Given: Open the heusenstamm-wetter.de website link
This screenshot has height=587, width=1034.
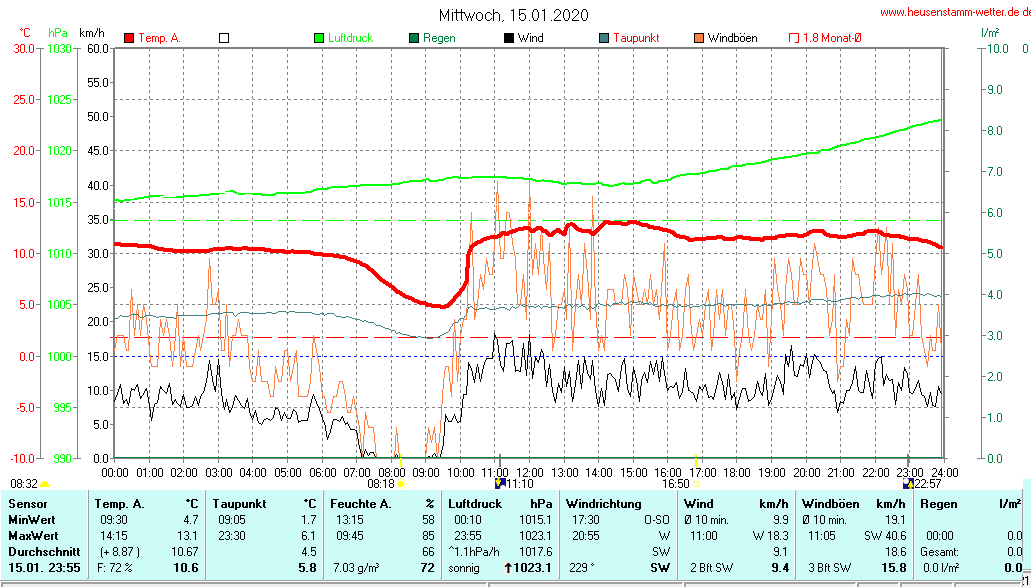Looking at the screenshot, I should (954, 13).
